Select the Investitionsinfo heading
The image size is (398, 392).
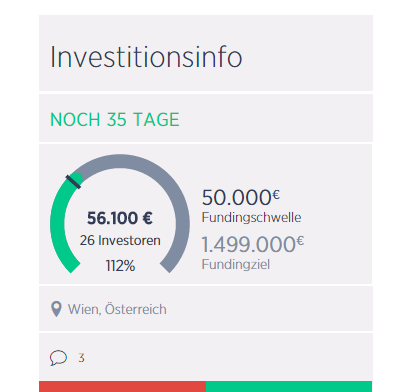pos(146,57)
